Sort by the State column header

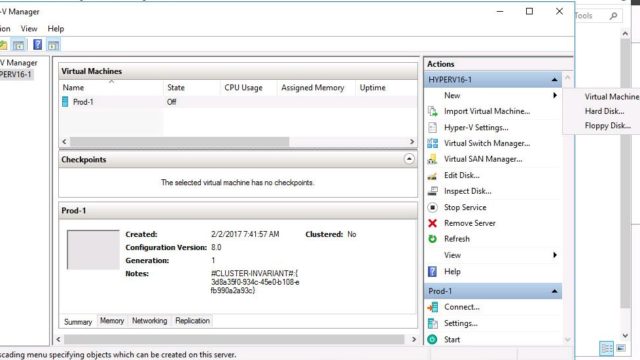(x=191, y=88)
